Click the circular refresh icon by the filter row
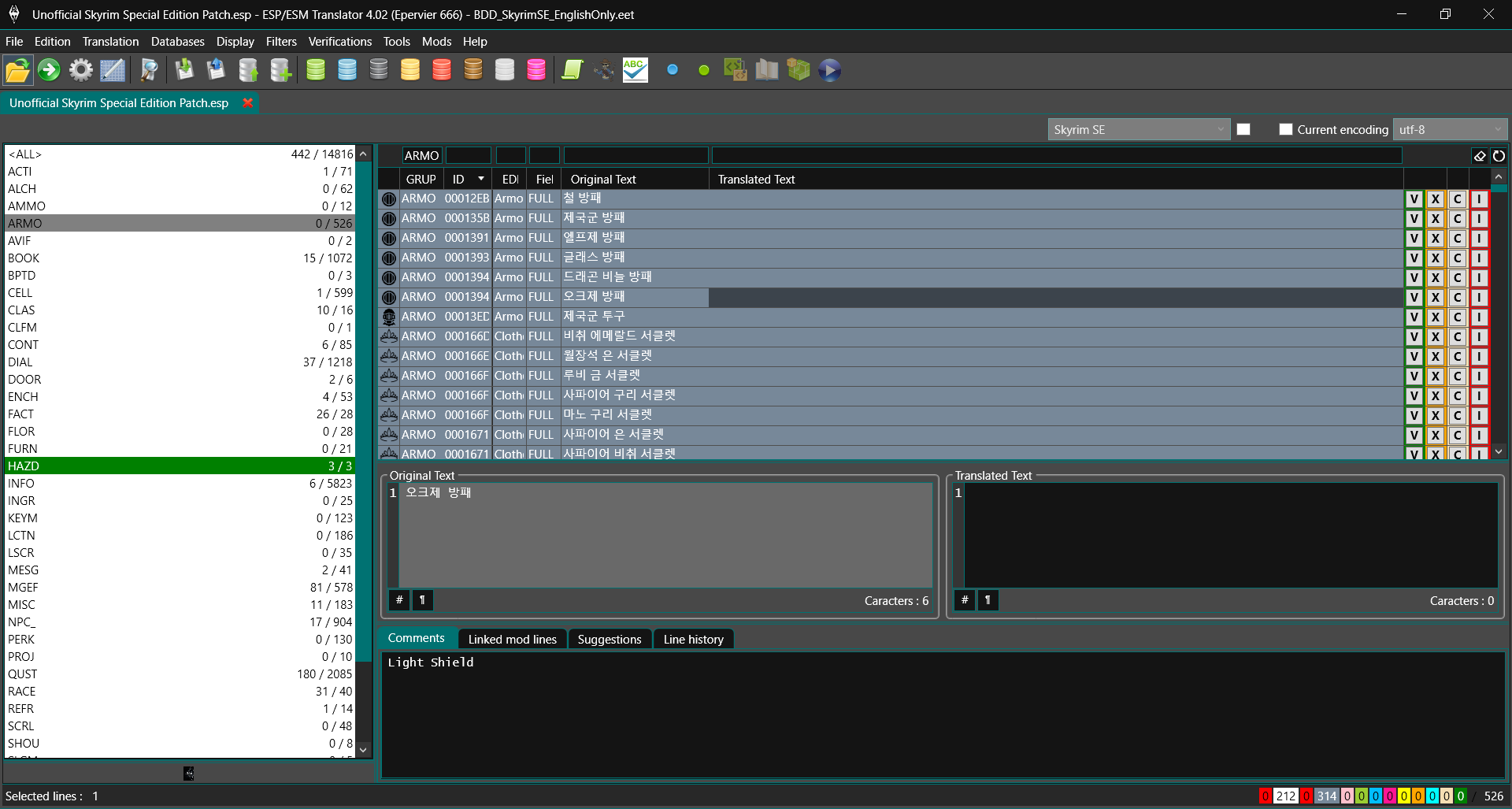 tap(1499, 156)
